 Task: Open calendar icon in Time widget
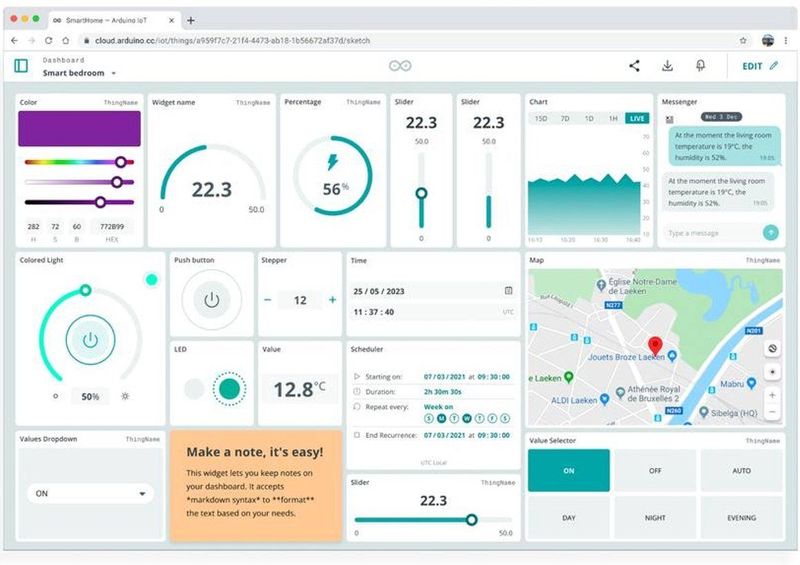coord(508,291)
